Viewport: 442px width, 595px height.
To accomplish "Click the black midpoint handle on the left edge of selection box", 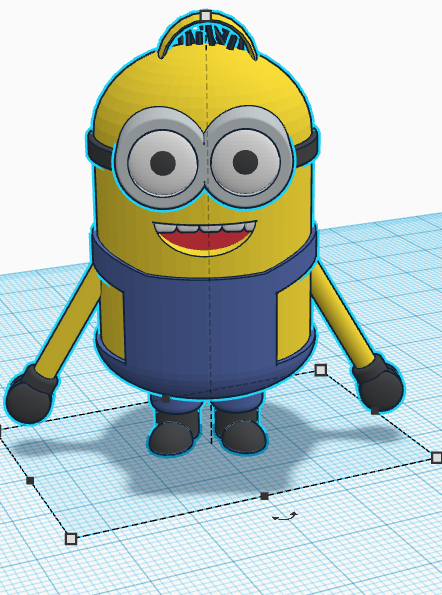I will click(x=30, y=481).
